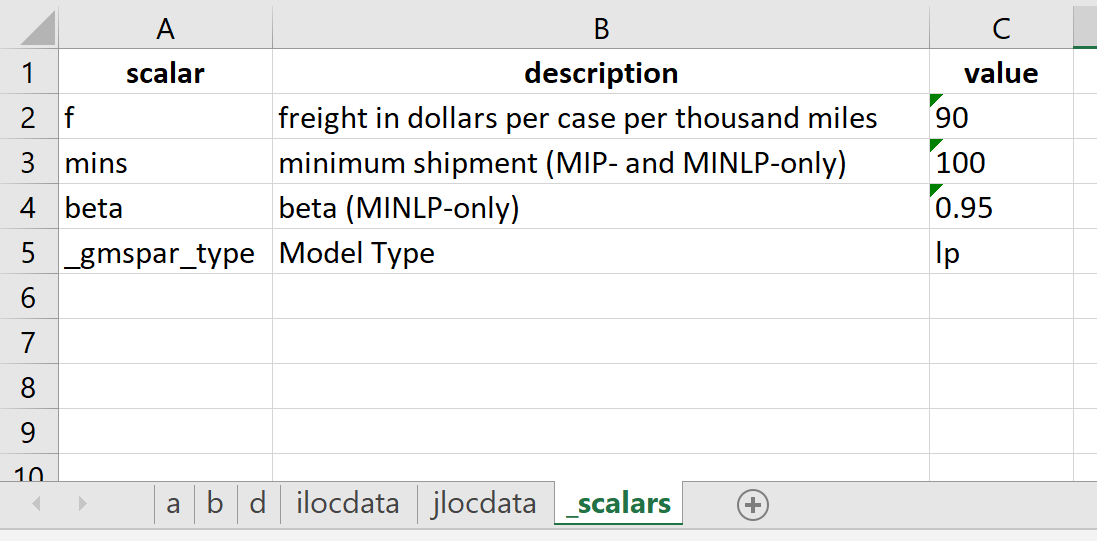Select the cell with value 0.95
The image size is (1097, 541).
click(x=1000, y=208)
